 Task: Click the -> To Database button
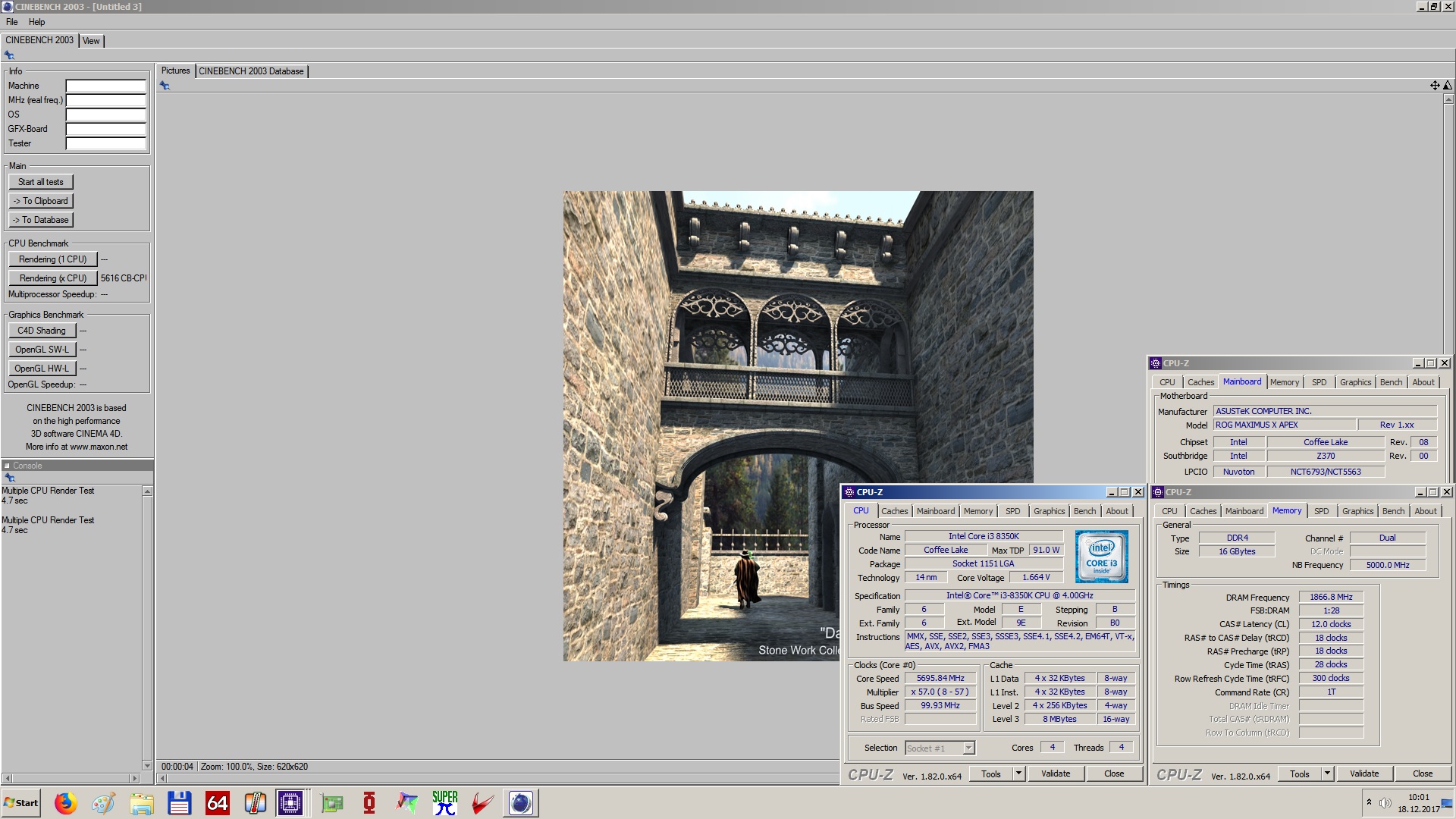pyautogui.click(x=41, y=220)
